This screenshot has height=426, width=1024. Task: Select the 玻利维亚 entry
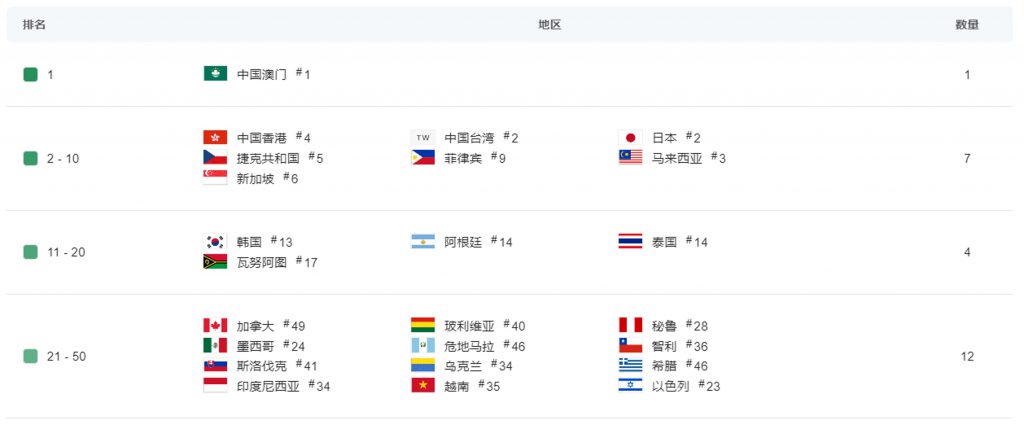point(469,326)
